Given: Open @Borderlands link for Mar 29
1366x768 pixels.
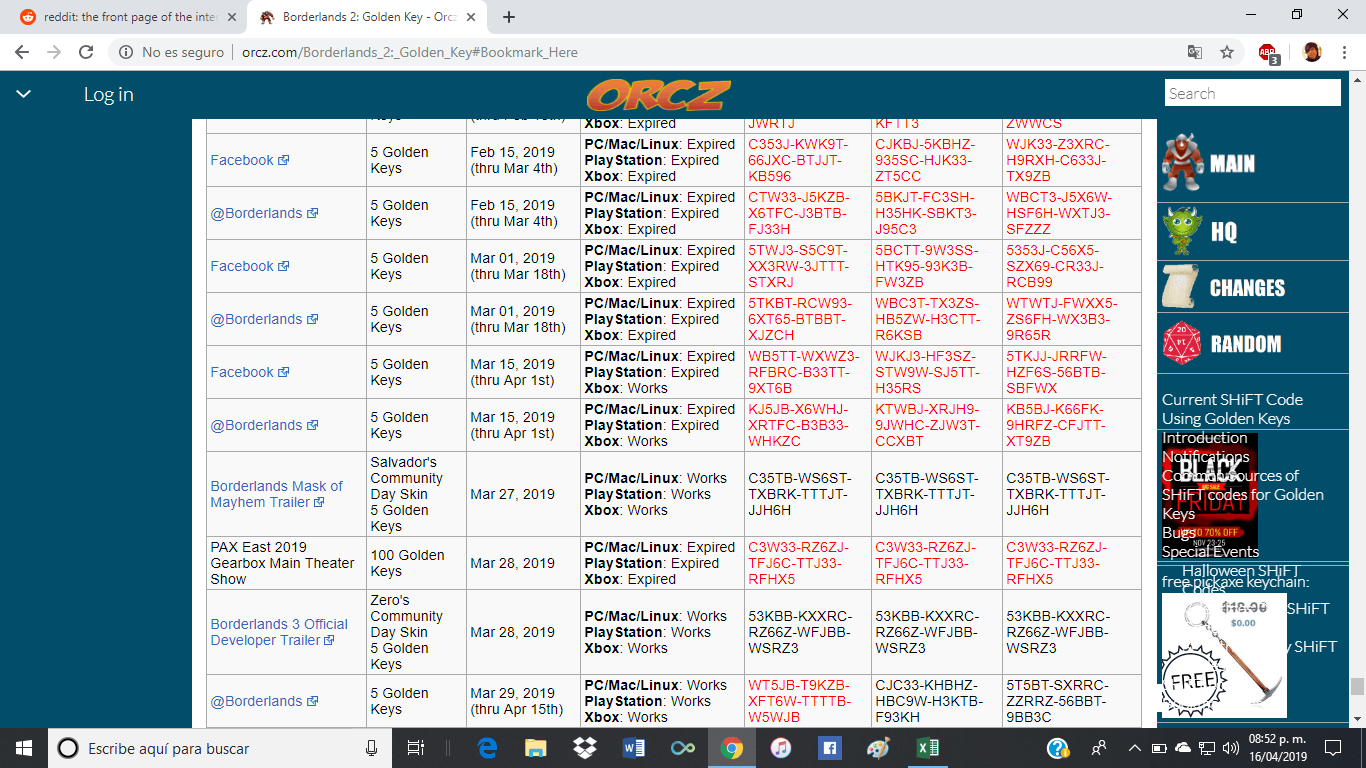Looking at the screenshot, I should [x=264, y=701].
